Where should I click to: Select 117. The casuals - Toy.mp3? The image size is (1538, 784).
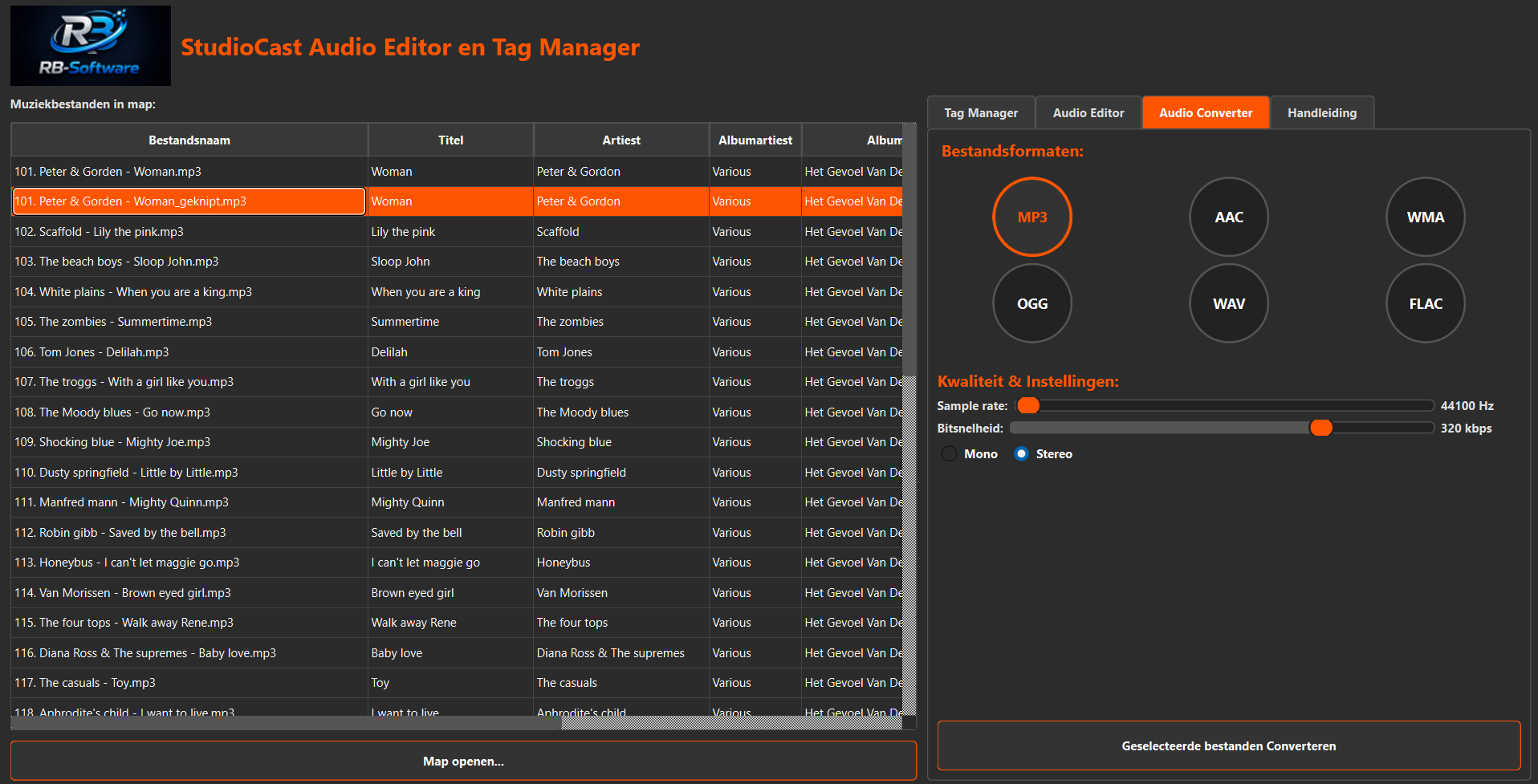[x=189, y=683]
